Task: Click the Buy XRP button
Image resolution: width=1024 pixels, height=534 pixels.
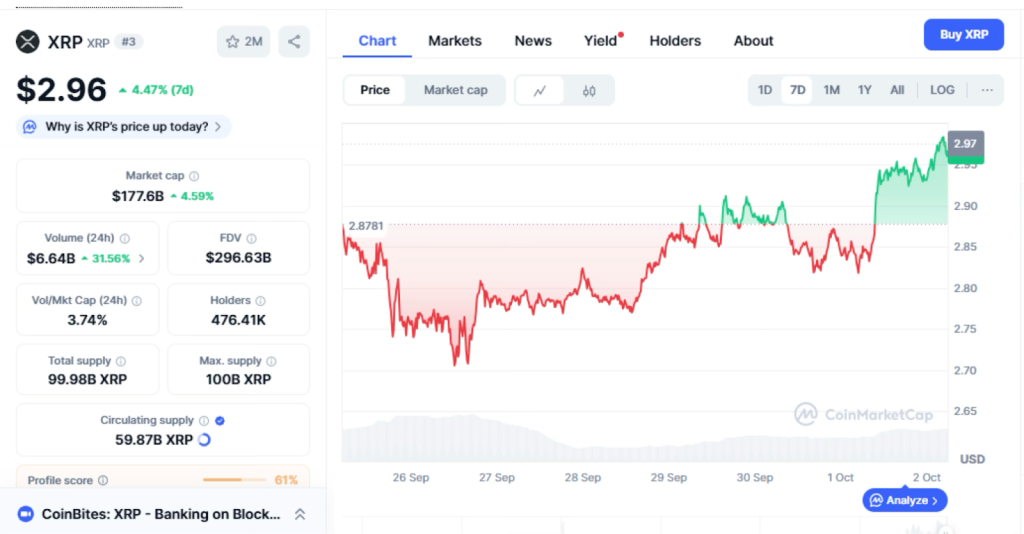Action: point(964,35)
